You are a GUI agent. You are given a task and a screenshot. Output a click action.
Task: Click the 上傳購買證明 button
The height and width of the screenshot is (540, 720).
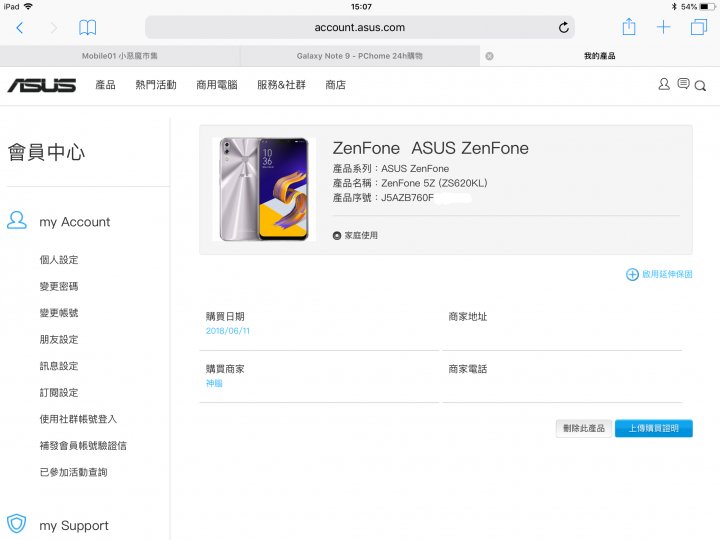click(x=654, y=428)
